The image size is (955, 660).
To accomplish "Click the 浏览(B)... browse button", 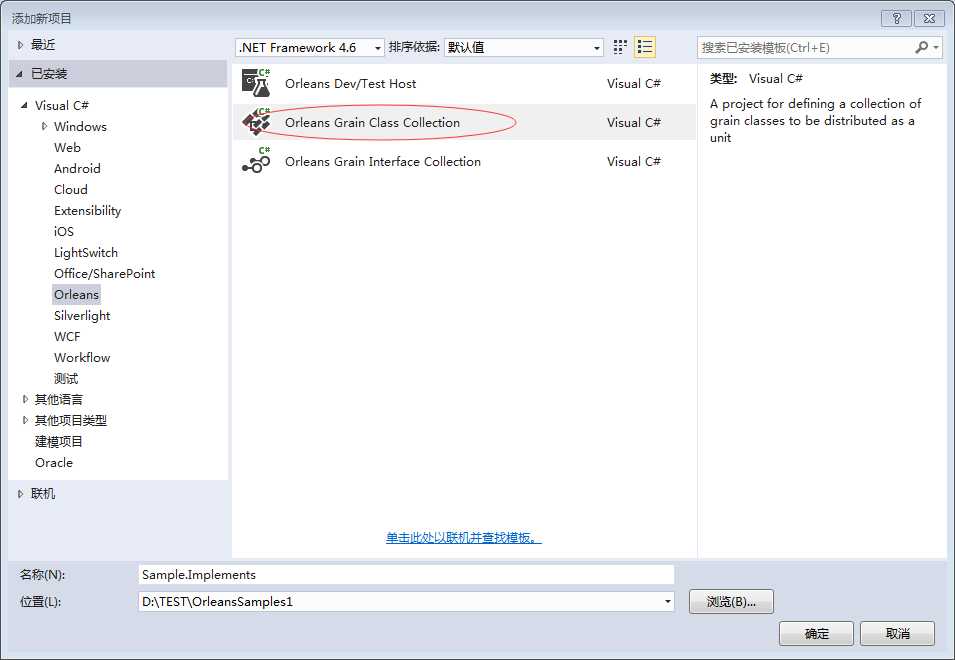I will point(731,602).
